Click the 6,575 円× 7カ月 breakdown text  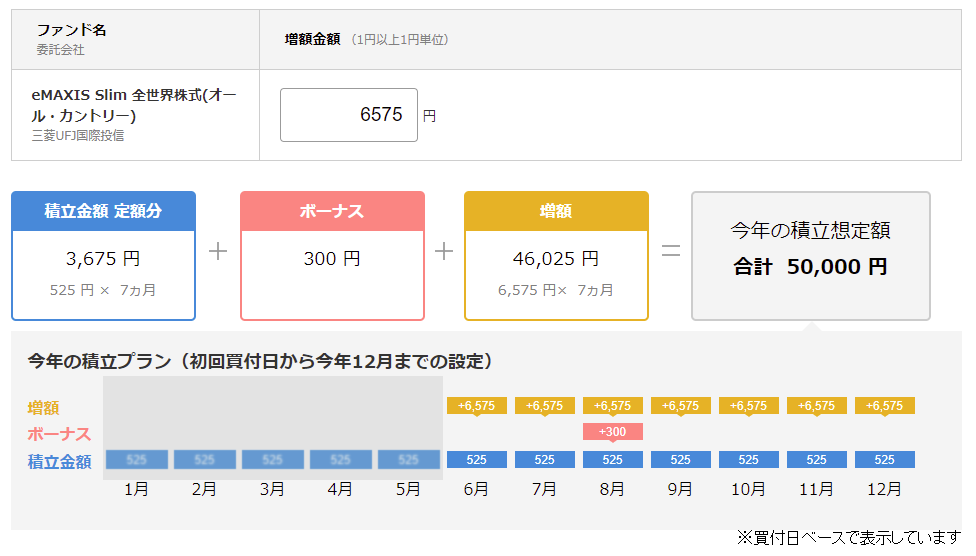(556, 290)
